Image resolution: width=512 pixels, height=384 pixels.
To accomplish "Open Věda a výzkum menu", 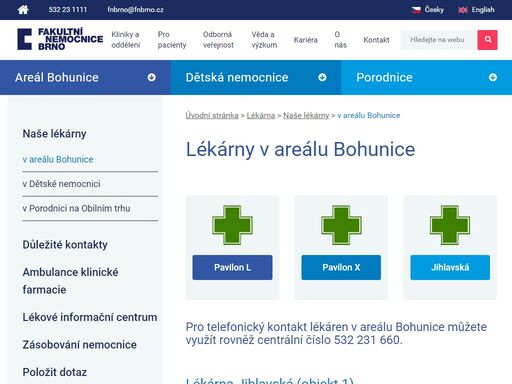I will (x=264, y=40).
